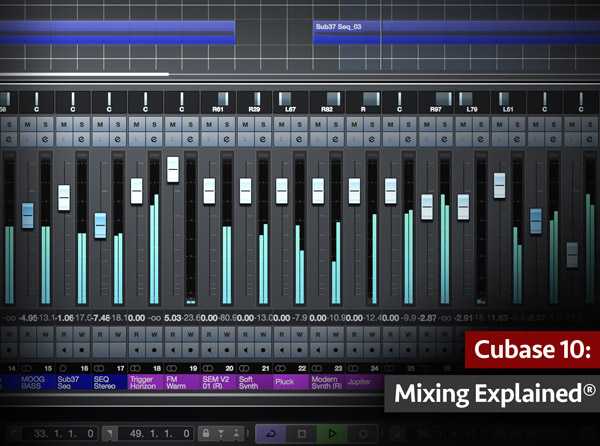Solo the FM Warm channel
This screenshot has width=600, height=446.
coord(190,124)
